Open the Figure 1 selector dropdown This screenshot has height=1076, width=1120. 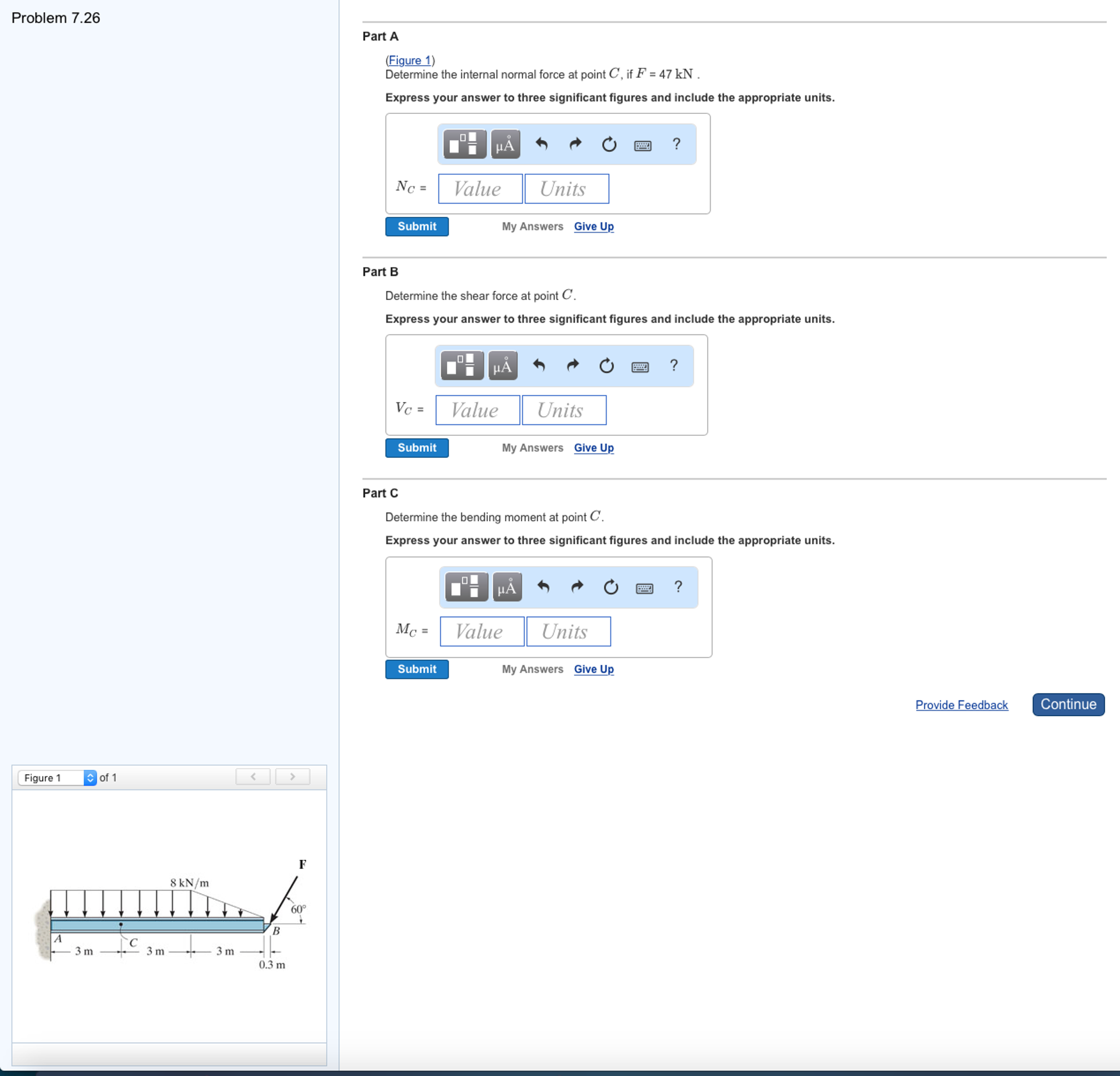(57, 778)
